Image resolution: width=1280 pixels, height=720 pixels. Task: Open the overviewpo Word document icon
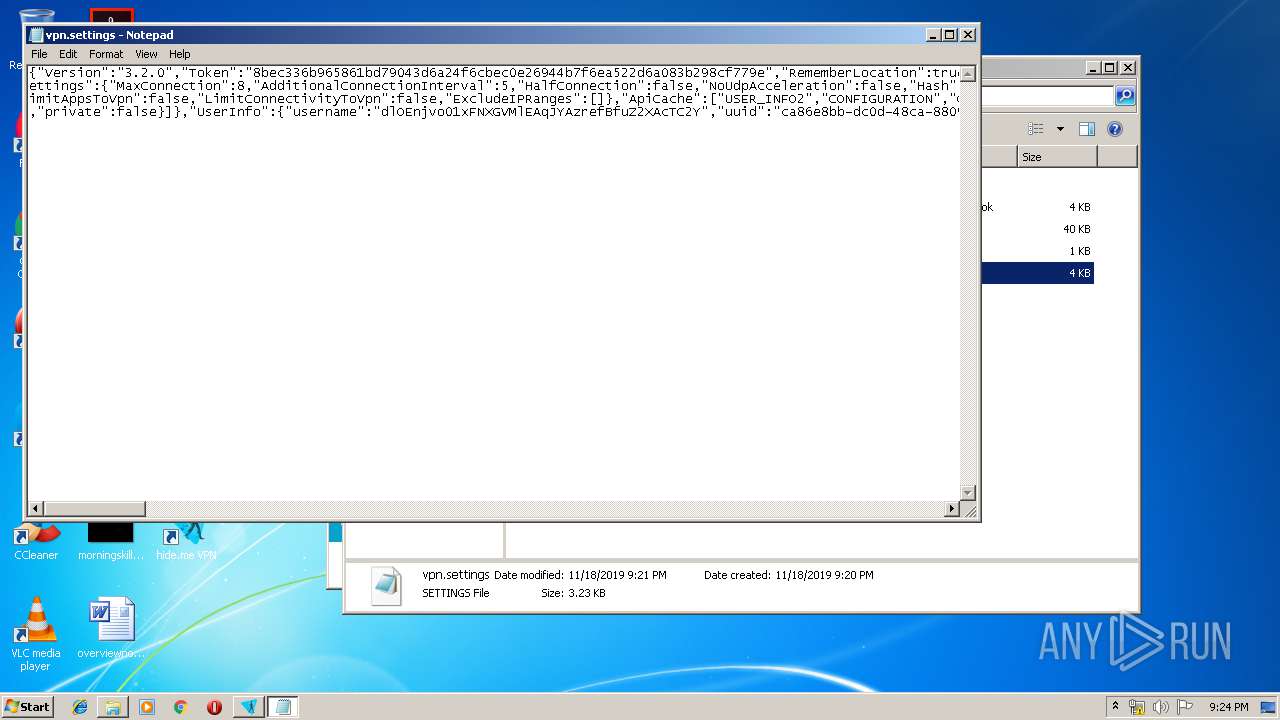(x=110, y=628)
